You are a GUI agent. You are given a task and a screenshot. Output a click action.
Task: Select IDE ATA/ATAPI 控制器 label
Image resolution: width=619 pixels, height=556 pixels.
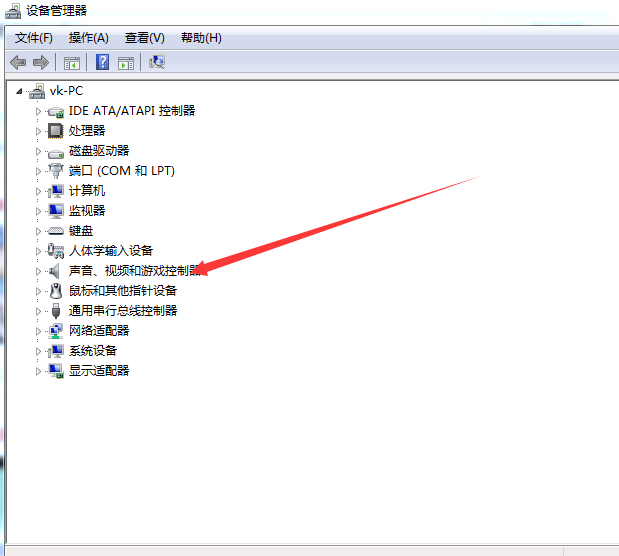[x=132, y=111]
